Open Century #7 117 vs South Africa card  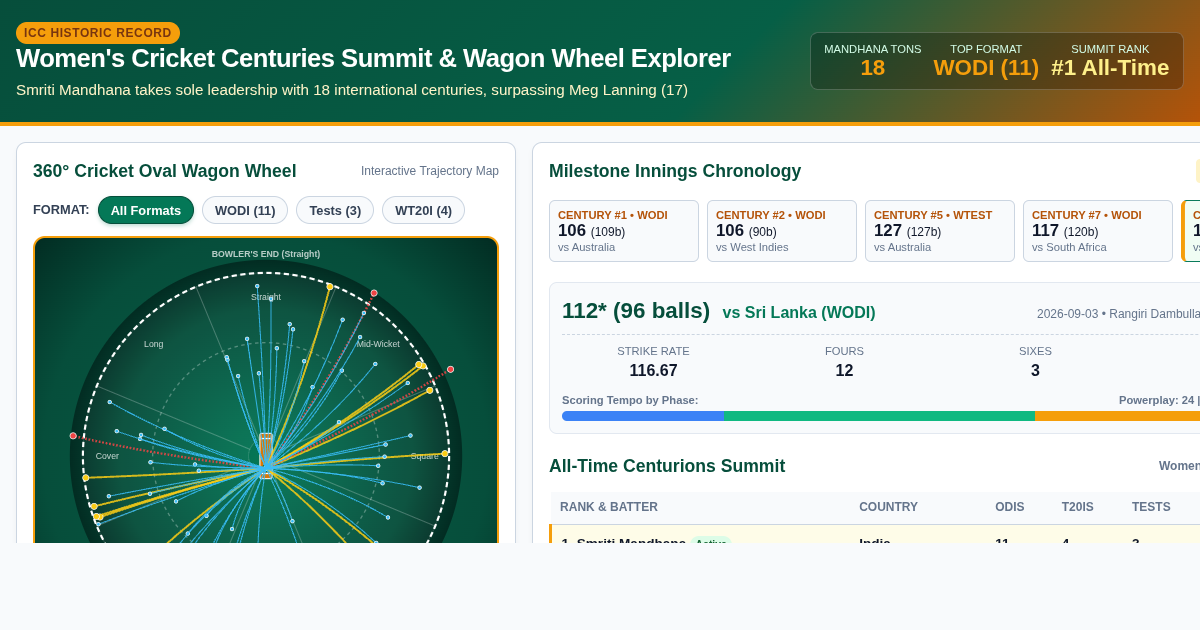(x=1098, y=231)
